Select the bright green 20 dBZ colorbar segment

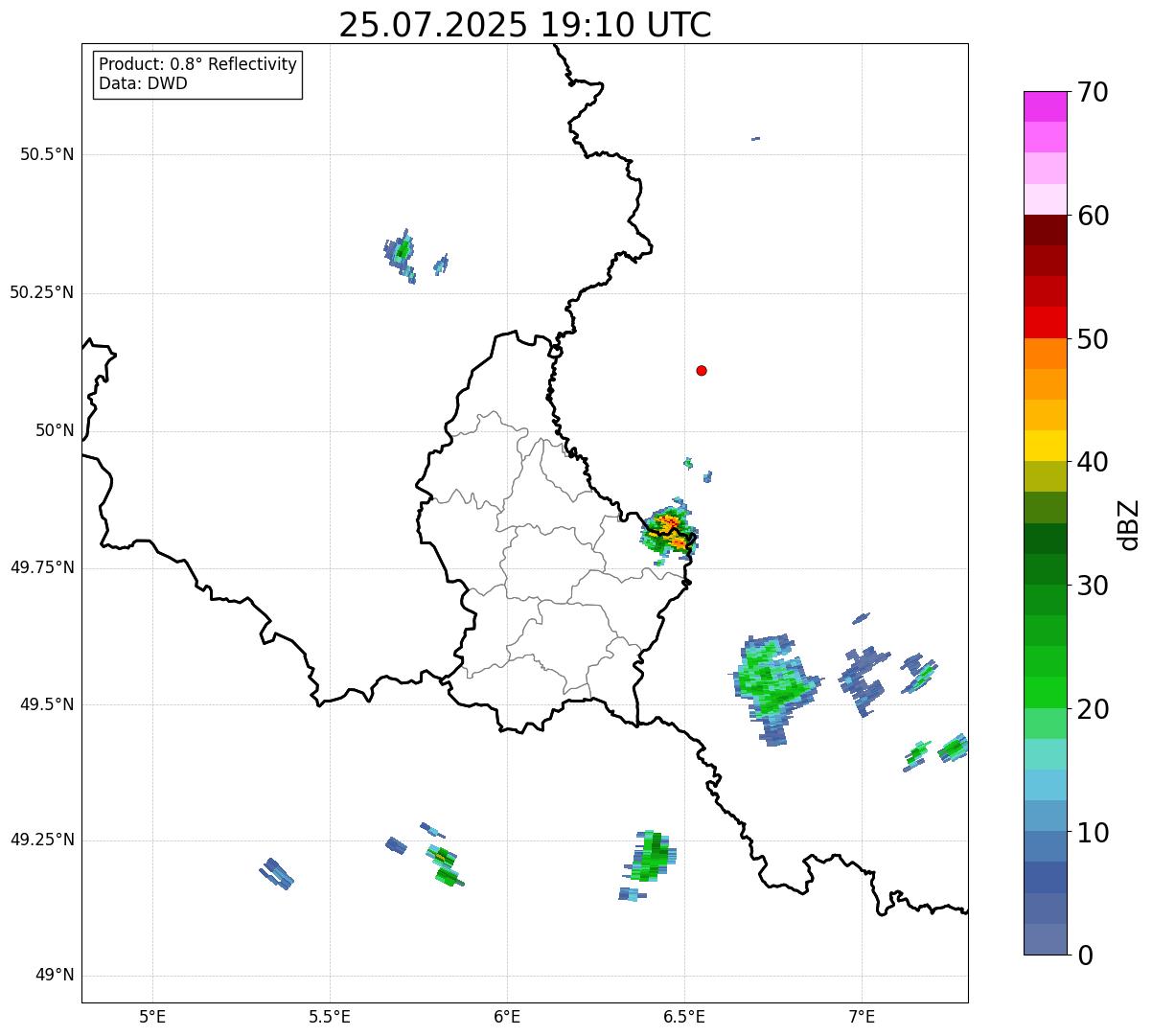1045,692
